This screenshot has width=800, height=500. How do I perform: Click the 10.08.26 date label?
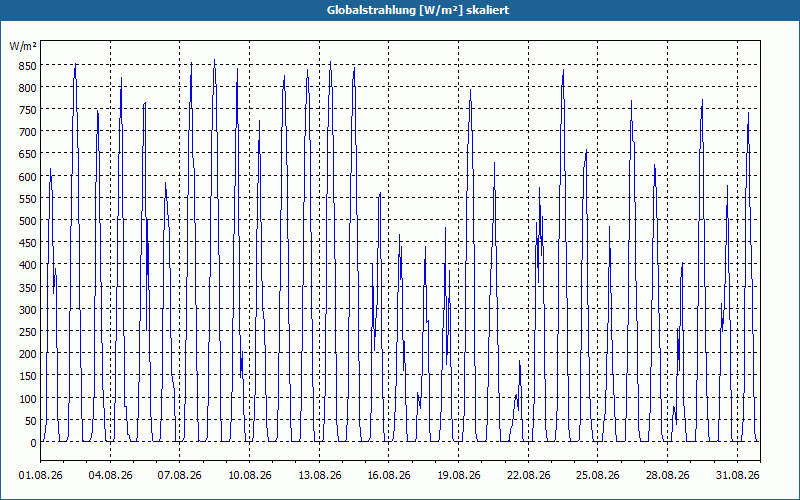[x=249, y=475]
